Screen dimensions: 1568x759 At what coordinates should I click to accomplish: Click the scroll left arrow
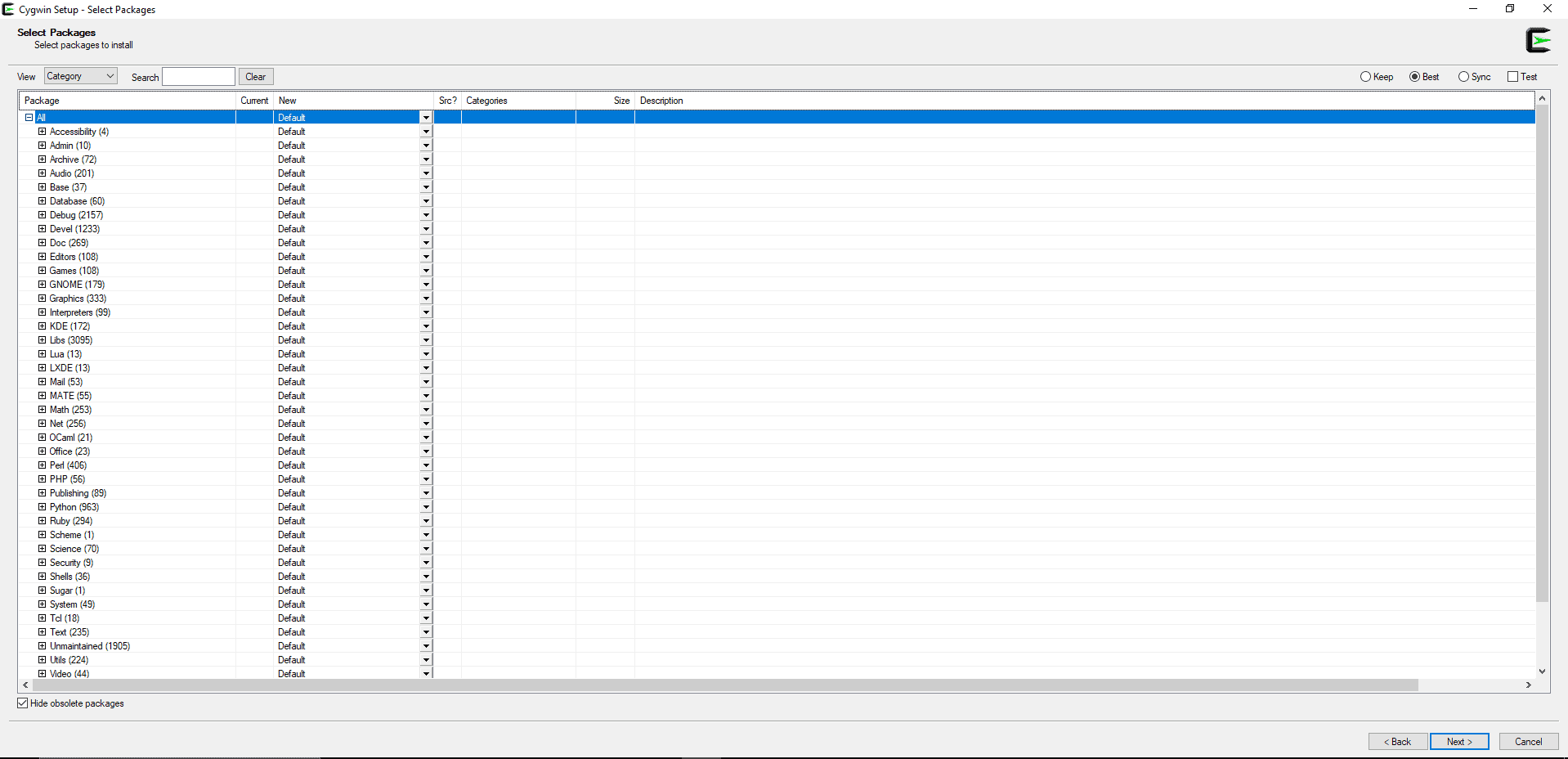25,685
